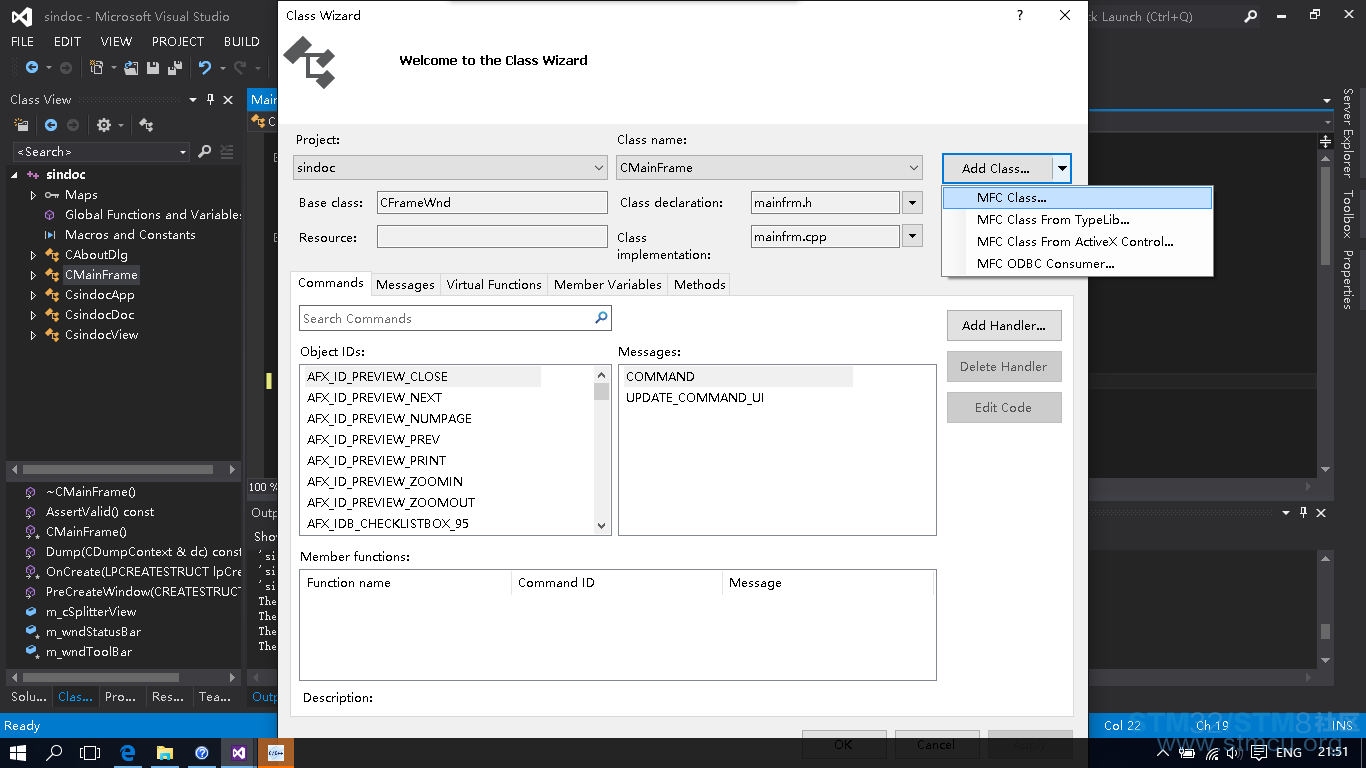
Task: Click the Delete Handler button
Action: tap(1004, 367)
